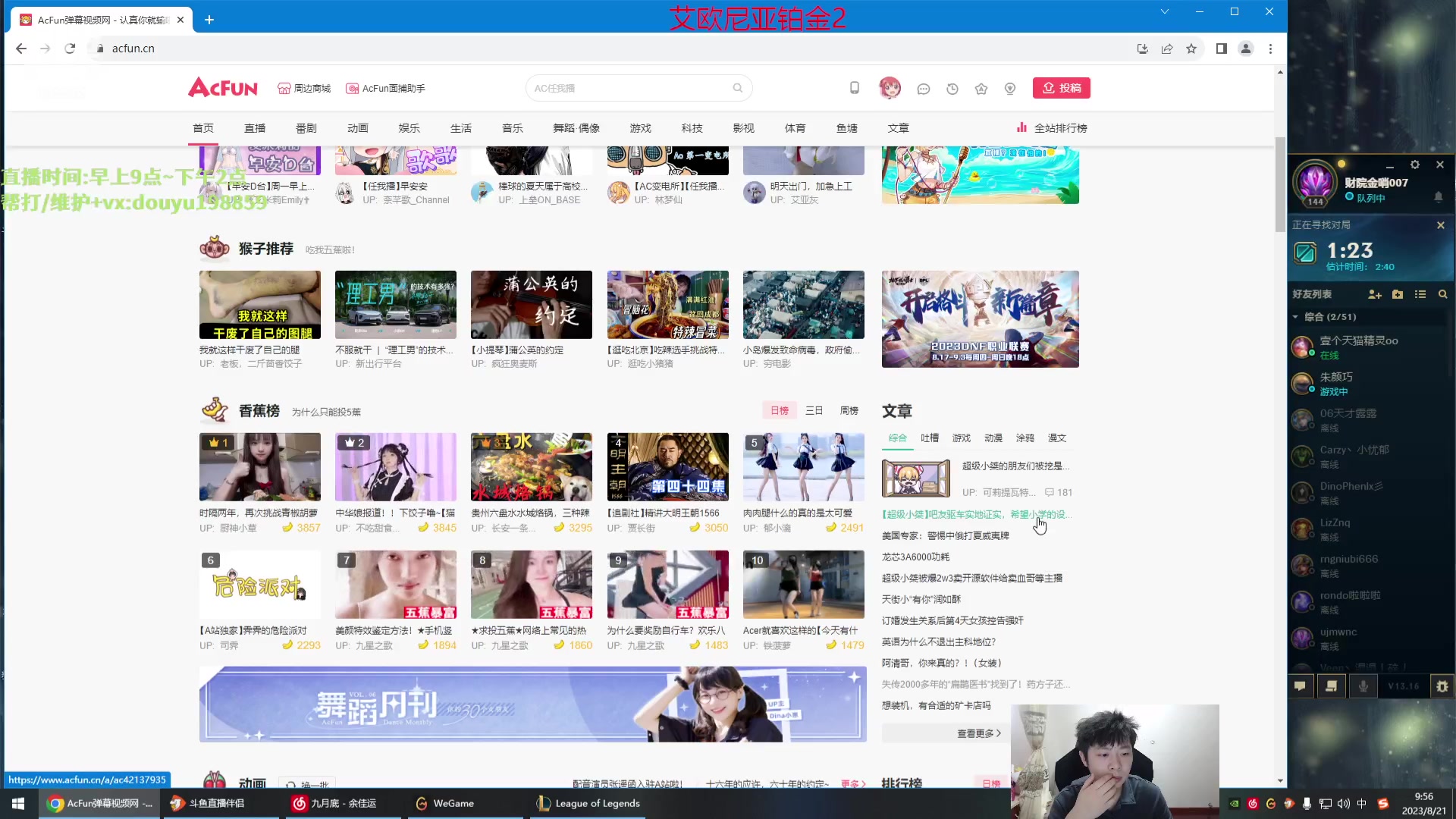1456x819 pixels.
Task: Click the microphone icon in the LoL client
Action: point(1363,686)
